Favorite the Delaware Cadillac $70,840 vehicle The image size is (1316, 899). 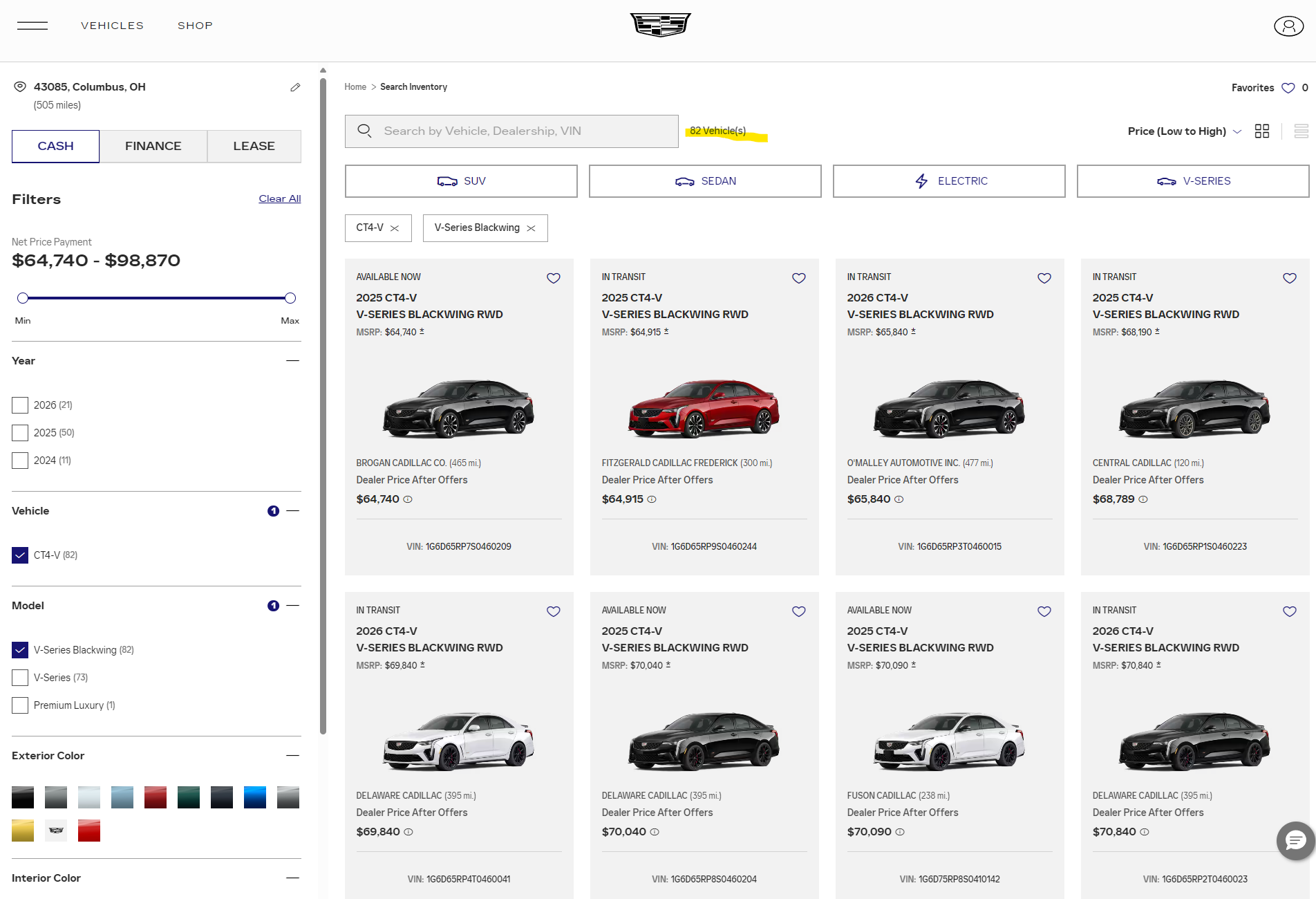pyautogui.click(x=1289, y=611)
